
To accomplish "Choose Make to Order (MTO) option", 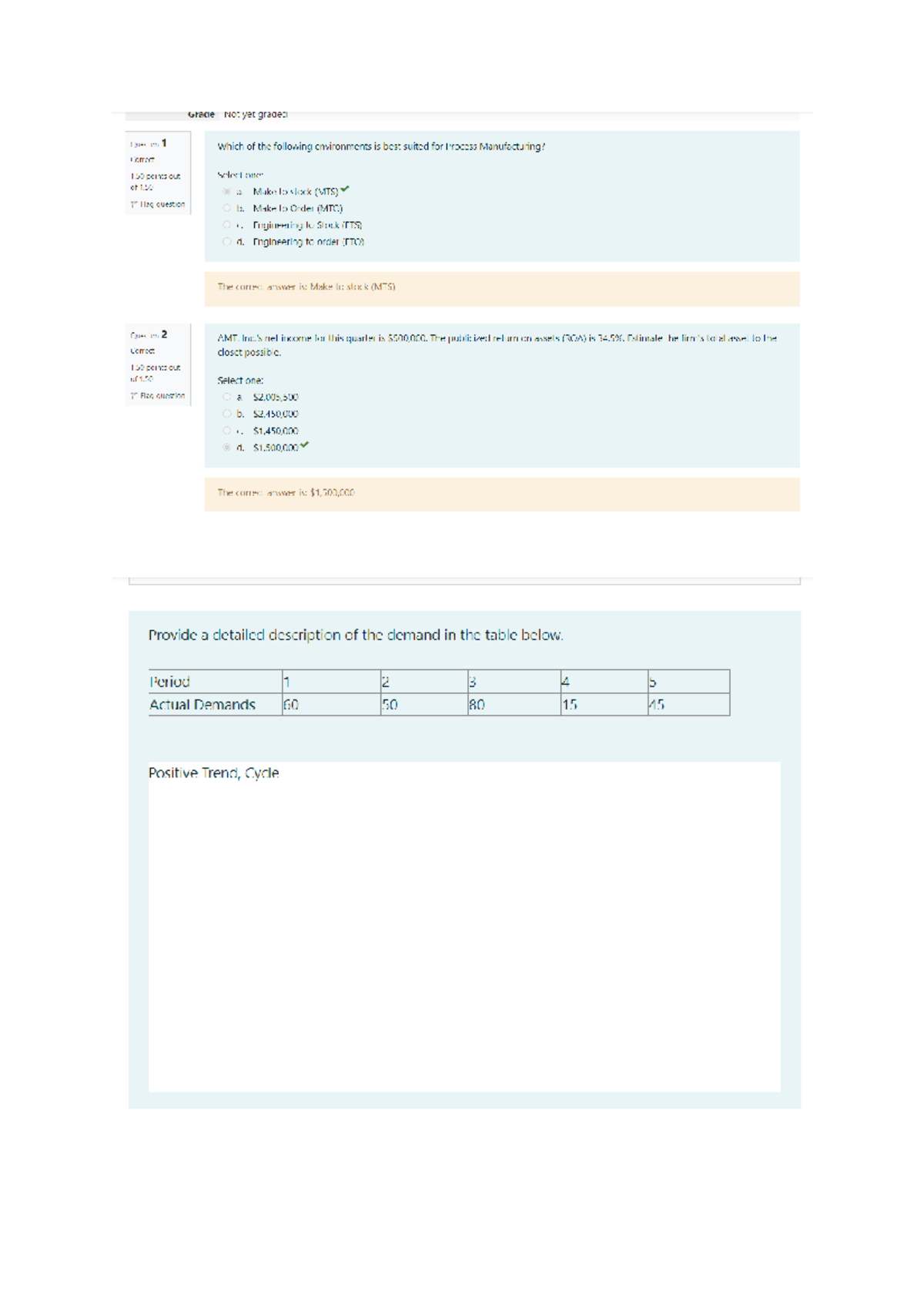I will [x=226, y=209].
